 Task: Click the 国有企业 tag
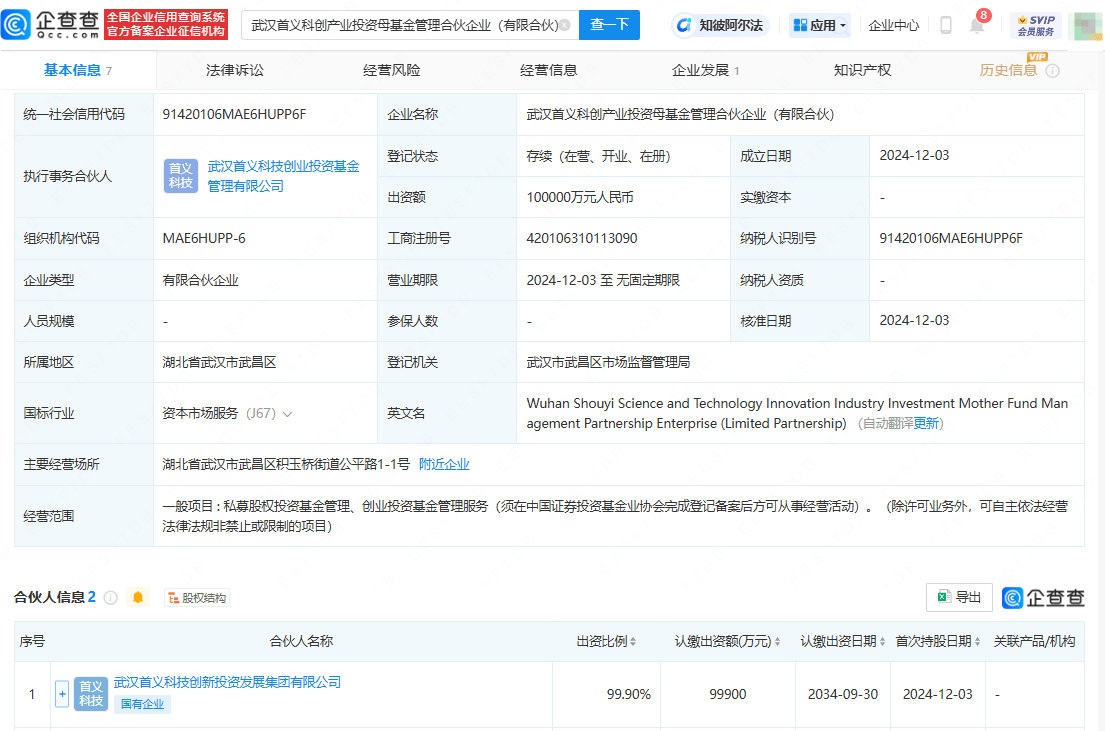click(142, 704)
